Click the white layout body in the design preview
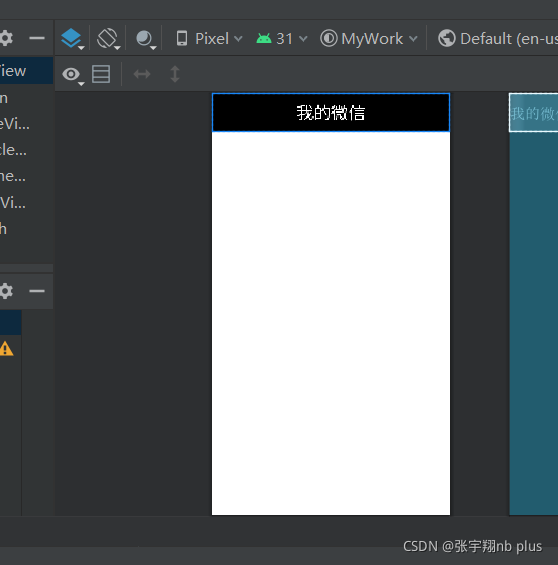Screen dimensions: 558x565 point(331,323)
